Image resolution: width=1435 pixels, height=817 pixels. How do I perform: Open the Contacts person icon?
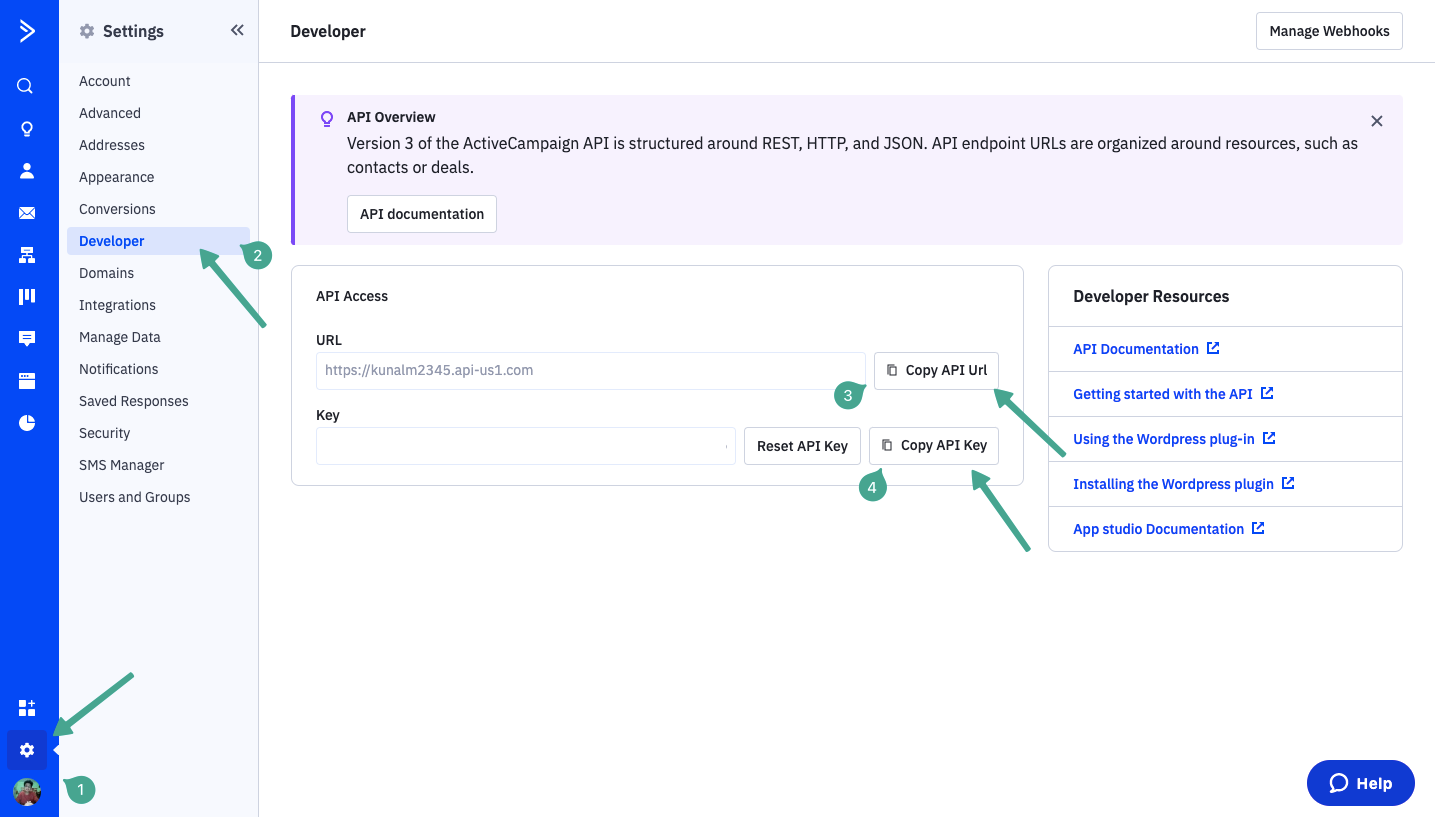pyautogui.click(x=27, y=171)
